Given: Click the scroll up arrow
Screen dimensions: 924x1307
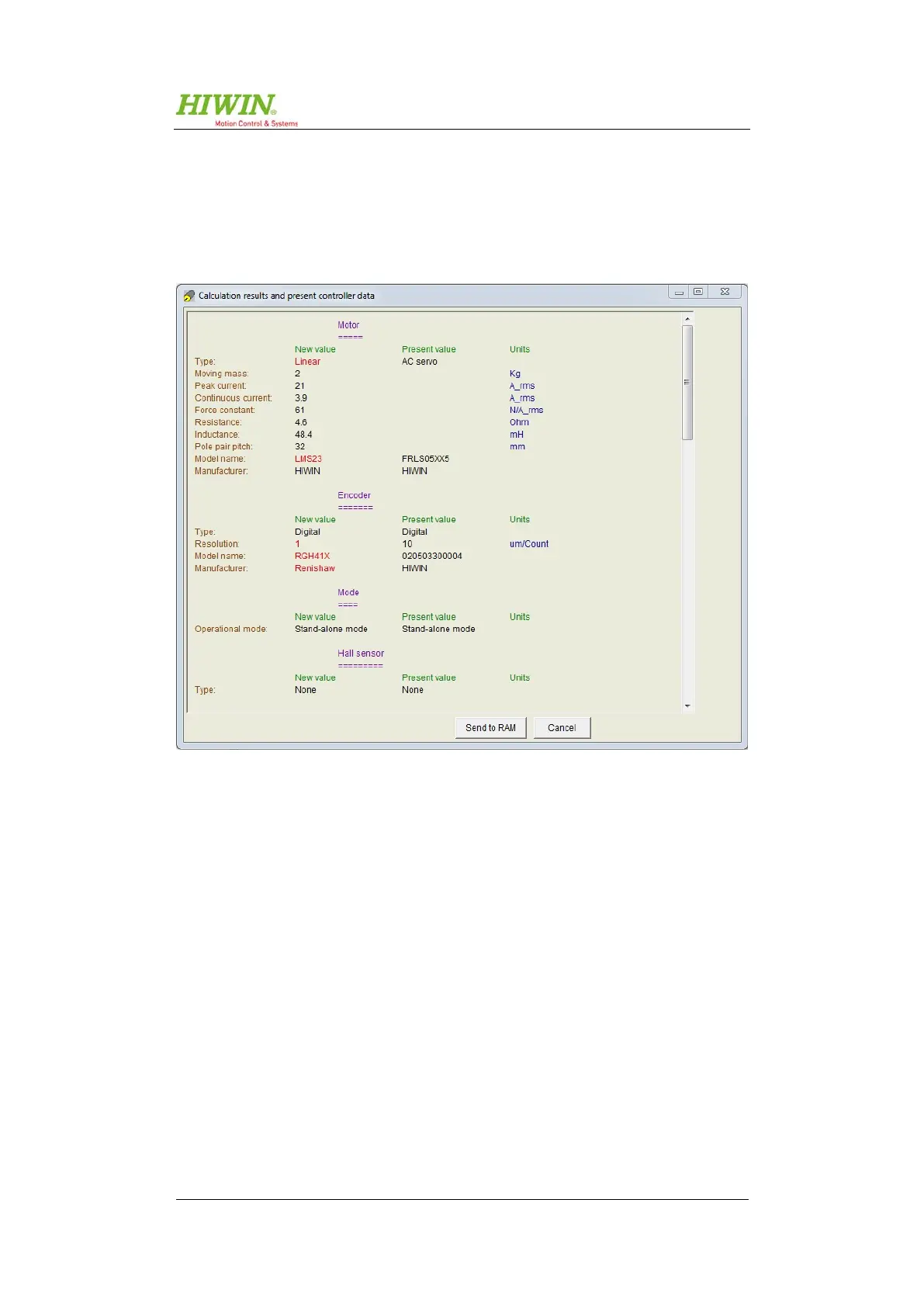Looking at the screenshot, I should pos(687,319).
